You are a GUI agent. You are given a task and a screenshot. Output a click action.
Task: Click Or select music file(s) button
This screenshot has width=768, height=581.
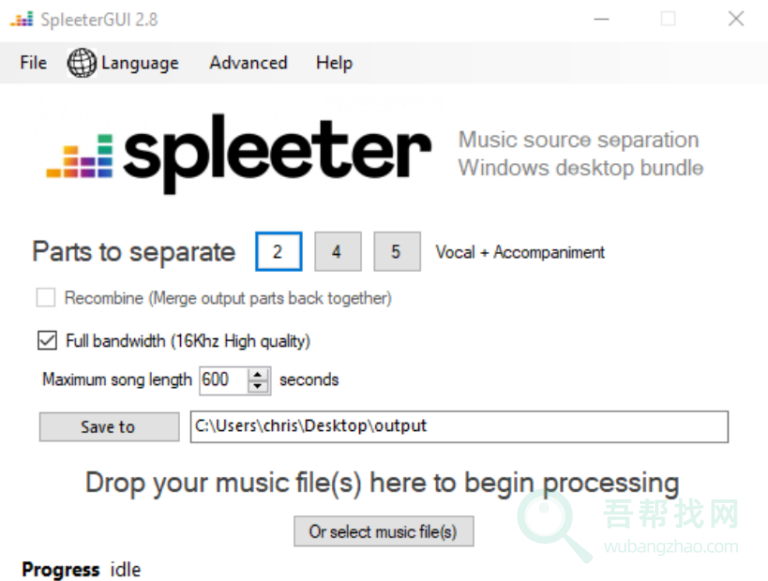(x=384, y=532)
